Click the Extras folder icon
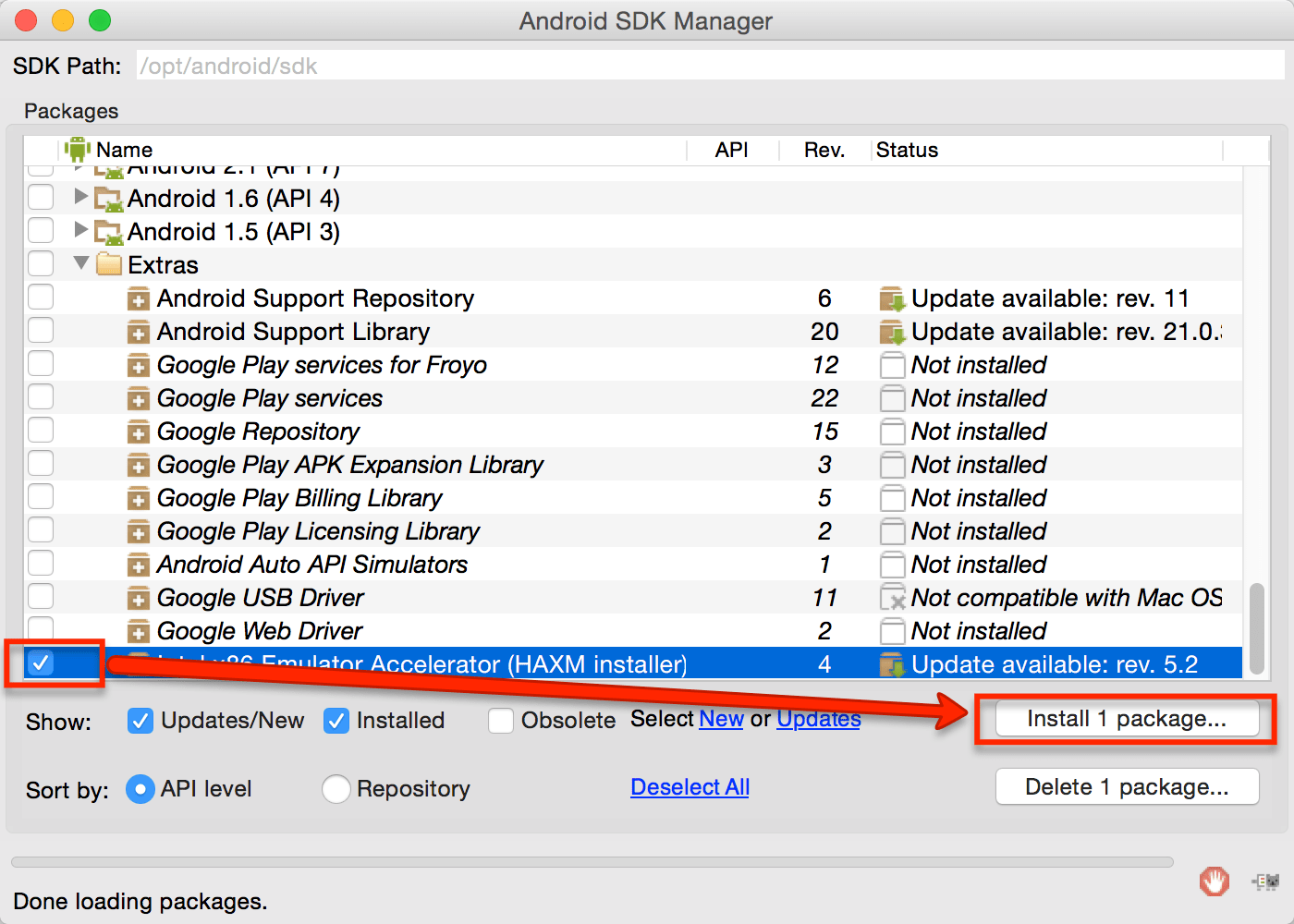 pyautogui.click(x=109, y=264)
